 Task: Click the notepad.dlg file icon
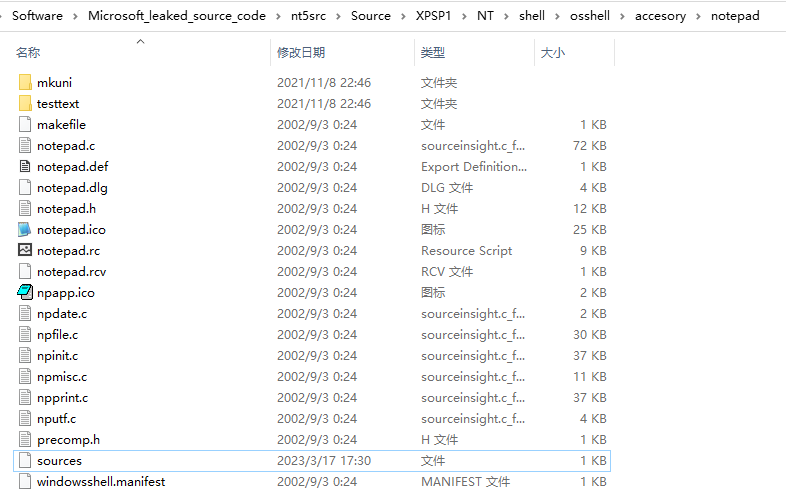point(25,188)
